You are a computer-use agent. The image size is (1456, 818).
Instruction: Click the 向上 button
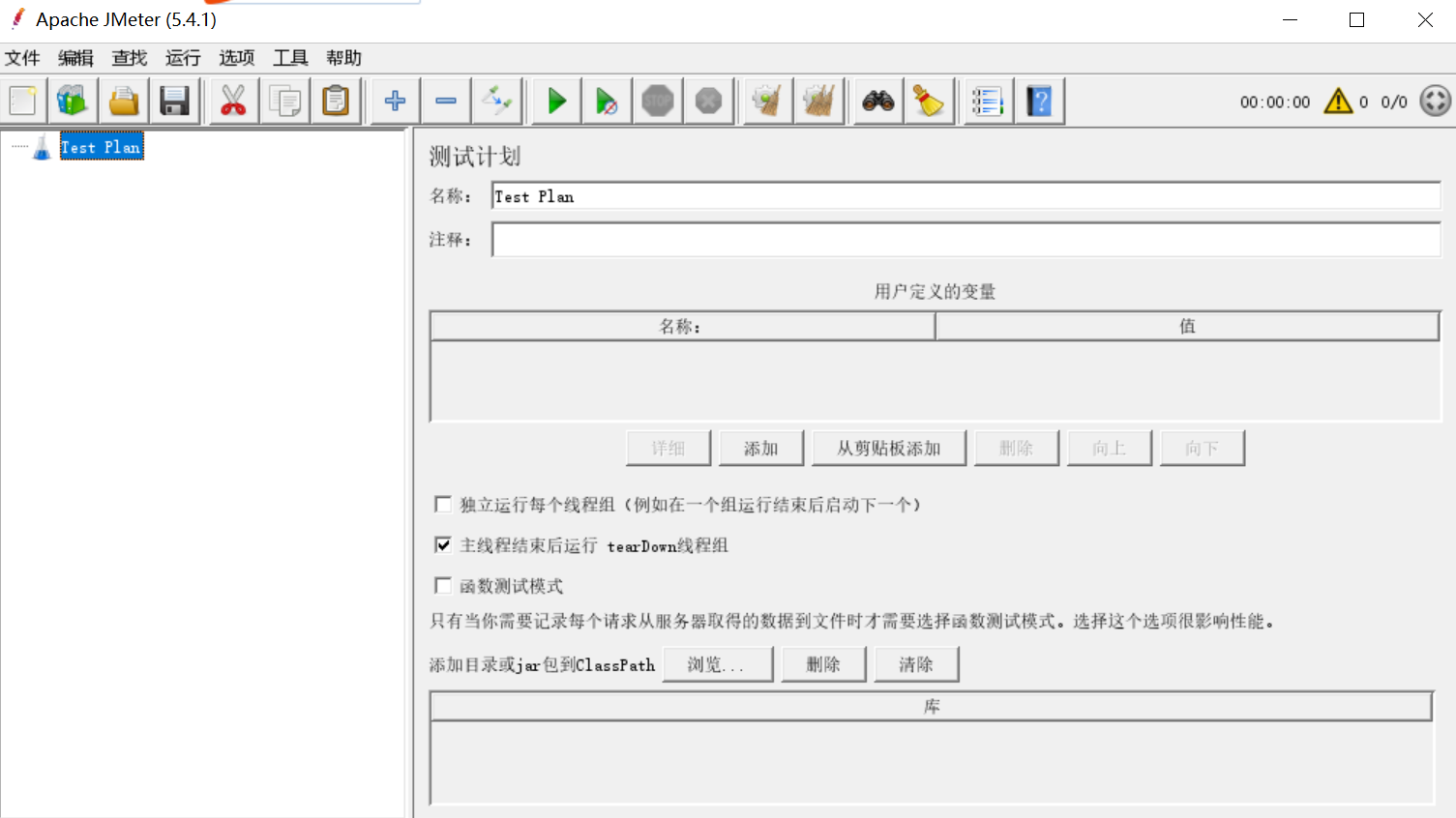[x=1109, y=448]
